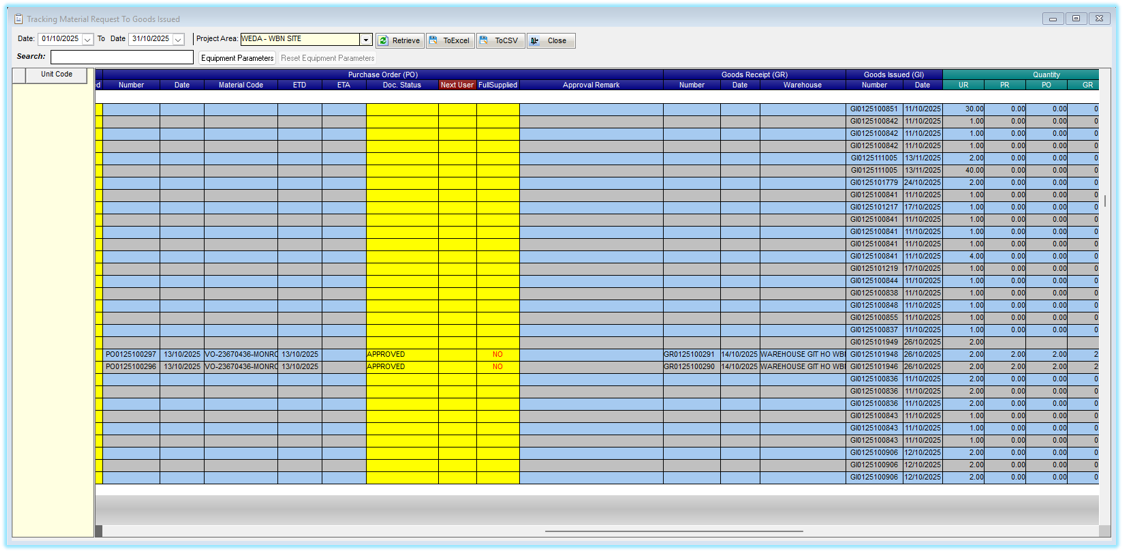Click the Approval Remark column header
This screenshot has height=552, width=1123.
pyautogui.click(x=592, y=84)
